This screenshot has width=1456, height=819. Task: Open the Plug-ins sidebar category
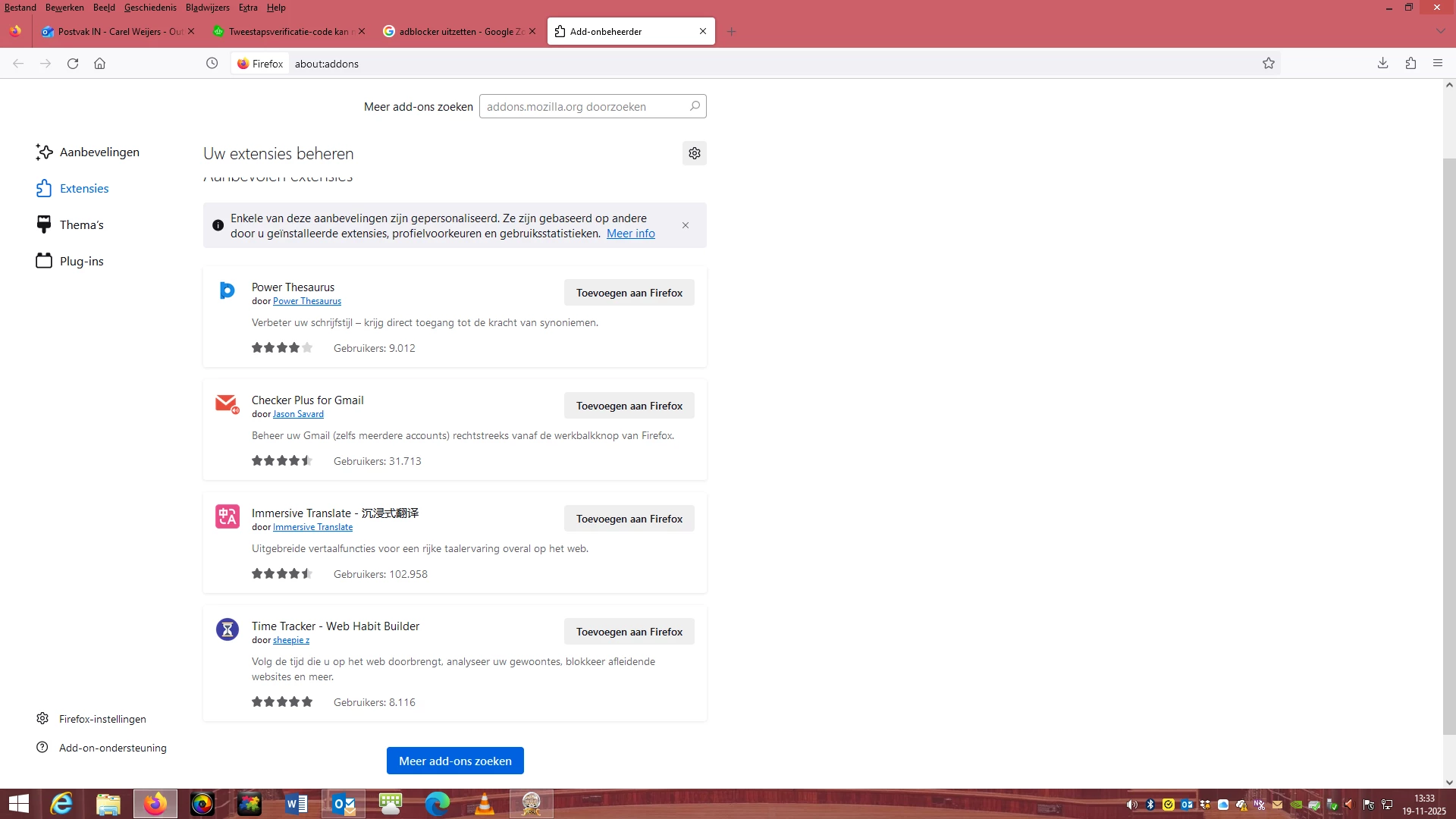pyautogui.click(x=81, y=262)
